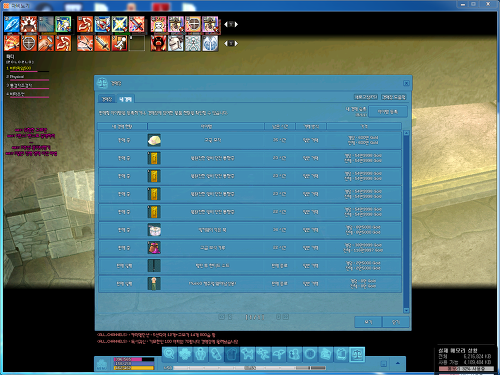This screenshot has width=500, height=375.
Task: Select the straw hat item listing icon
Action: coord(154,140)
